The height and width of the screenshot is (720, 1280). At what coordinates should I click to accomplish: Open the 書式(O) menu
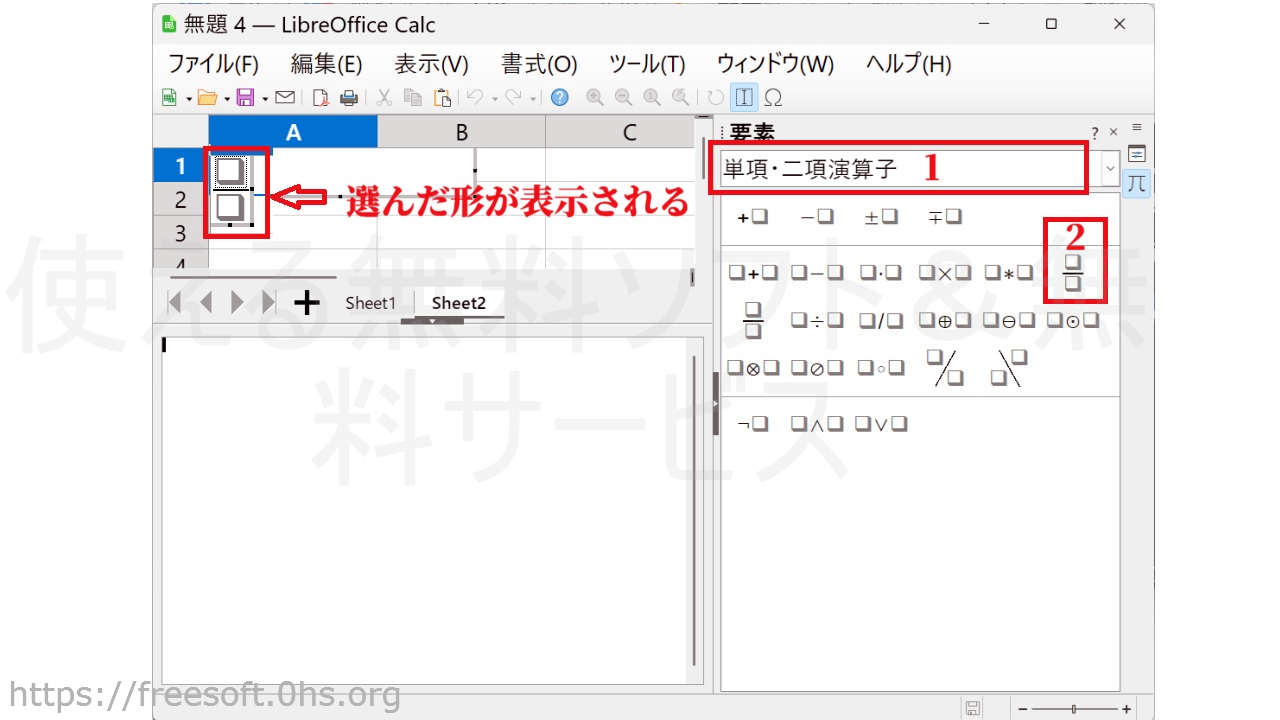tap(539, 64)
